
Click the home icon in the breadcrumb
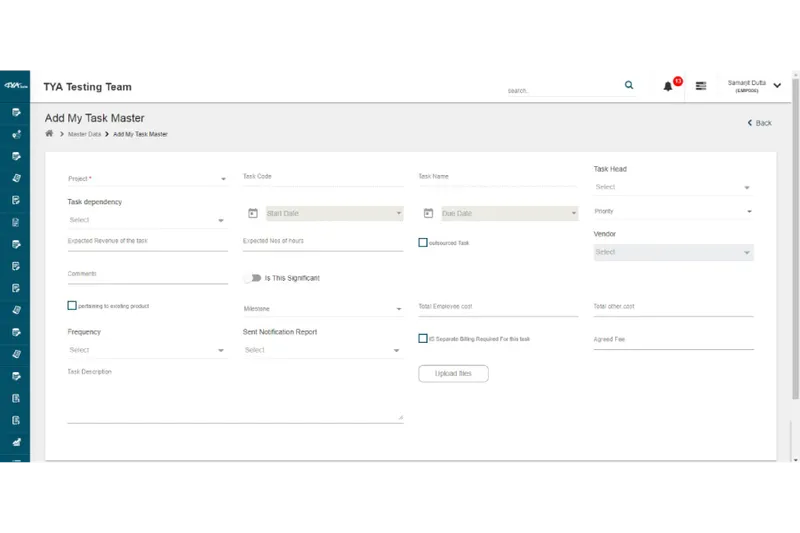49,134
